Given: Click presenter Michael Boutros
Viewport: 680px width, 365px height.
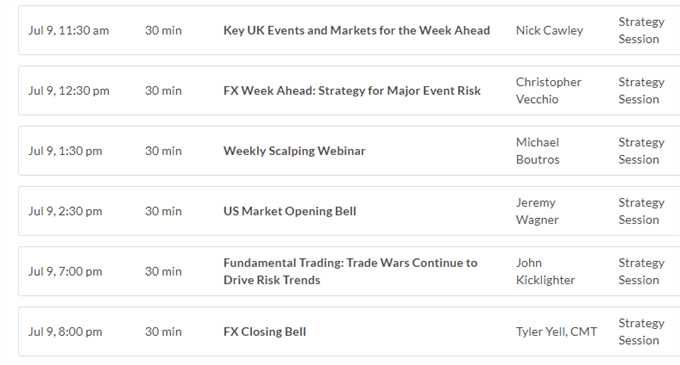Looking at the screenshot, I should 538,151.
